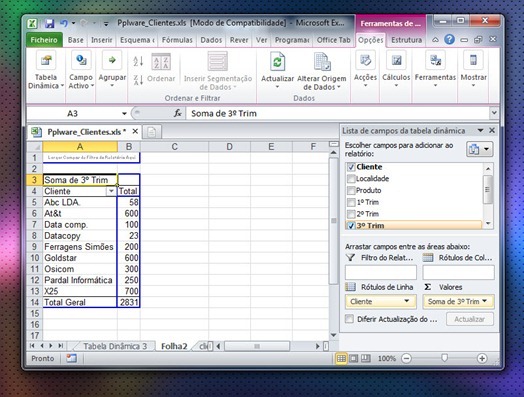Image resolution: width=524 pixels, height=397 pixels.
Task: Switch to Normal view in the status bar
Action: click(x=341, y=359)
